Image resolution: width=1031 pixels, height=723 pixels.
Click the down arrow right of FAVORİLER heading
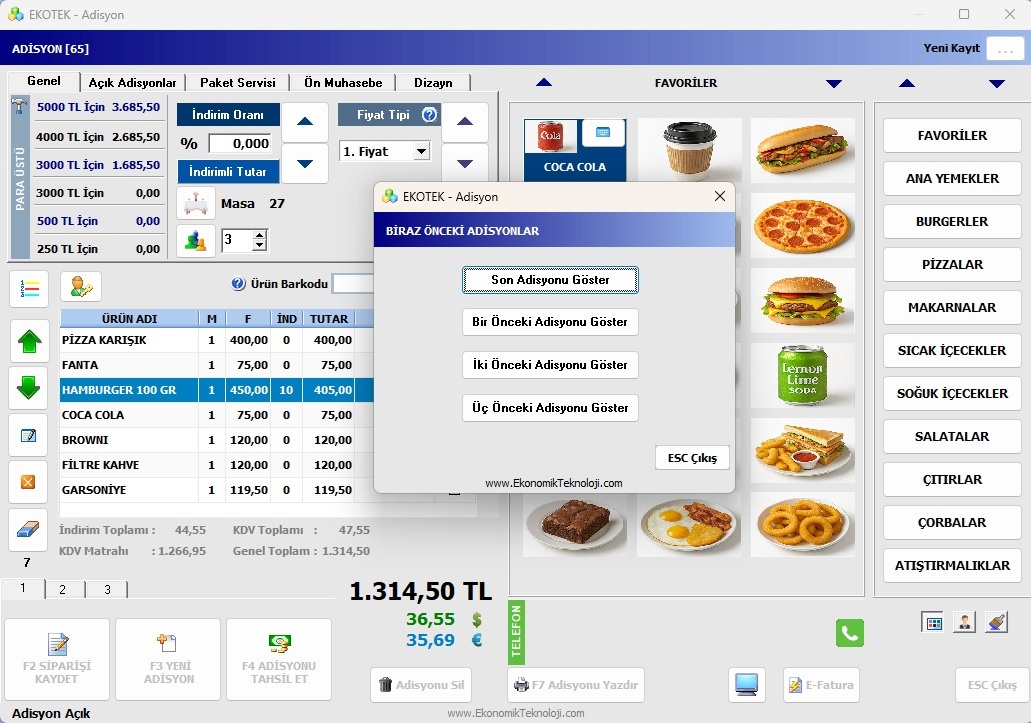click(x=834, y=83)
